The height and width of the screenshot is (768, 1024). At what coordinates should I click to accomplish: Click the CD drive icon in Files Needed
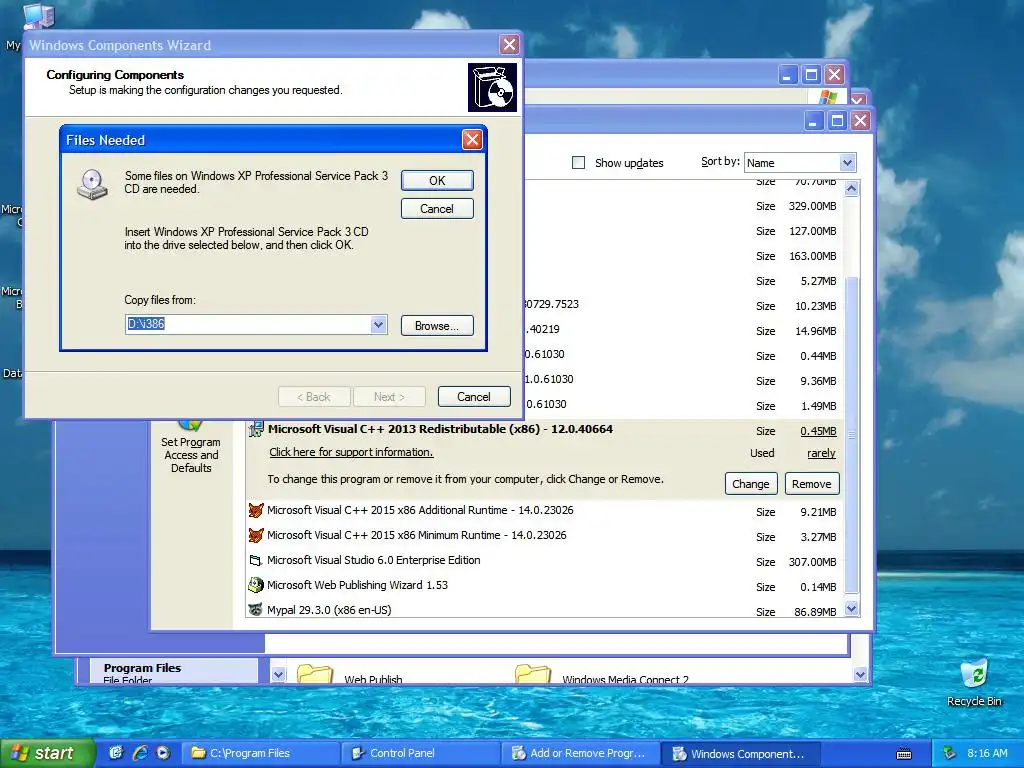(92, 184)
